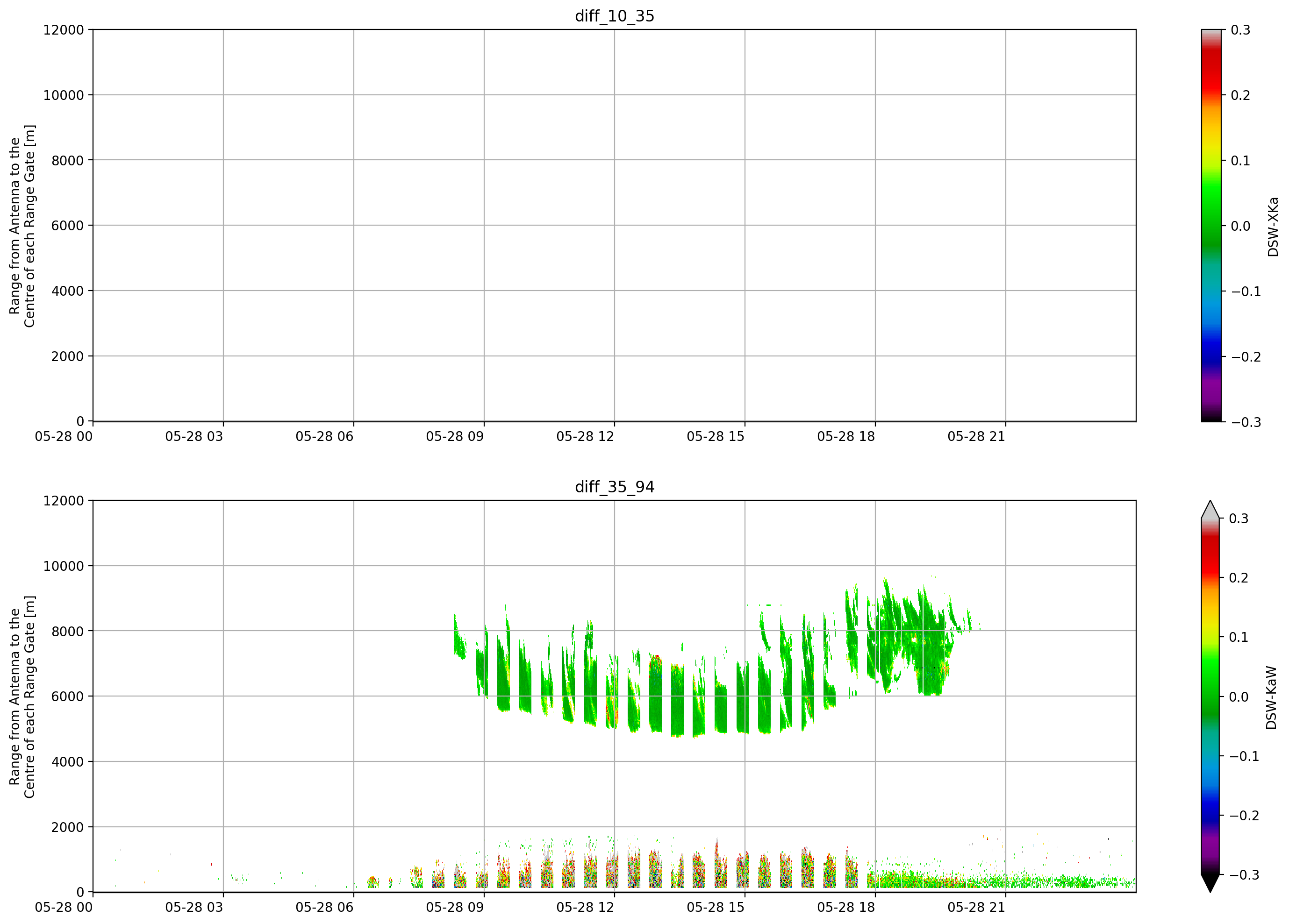Click '05-28 18' time label under diff_35_94
This screenshot has height=924, width=1289.
click(846, 907)
